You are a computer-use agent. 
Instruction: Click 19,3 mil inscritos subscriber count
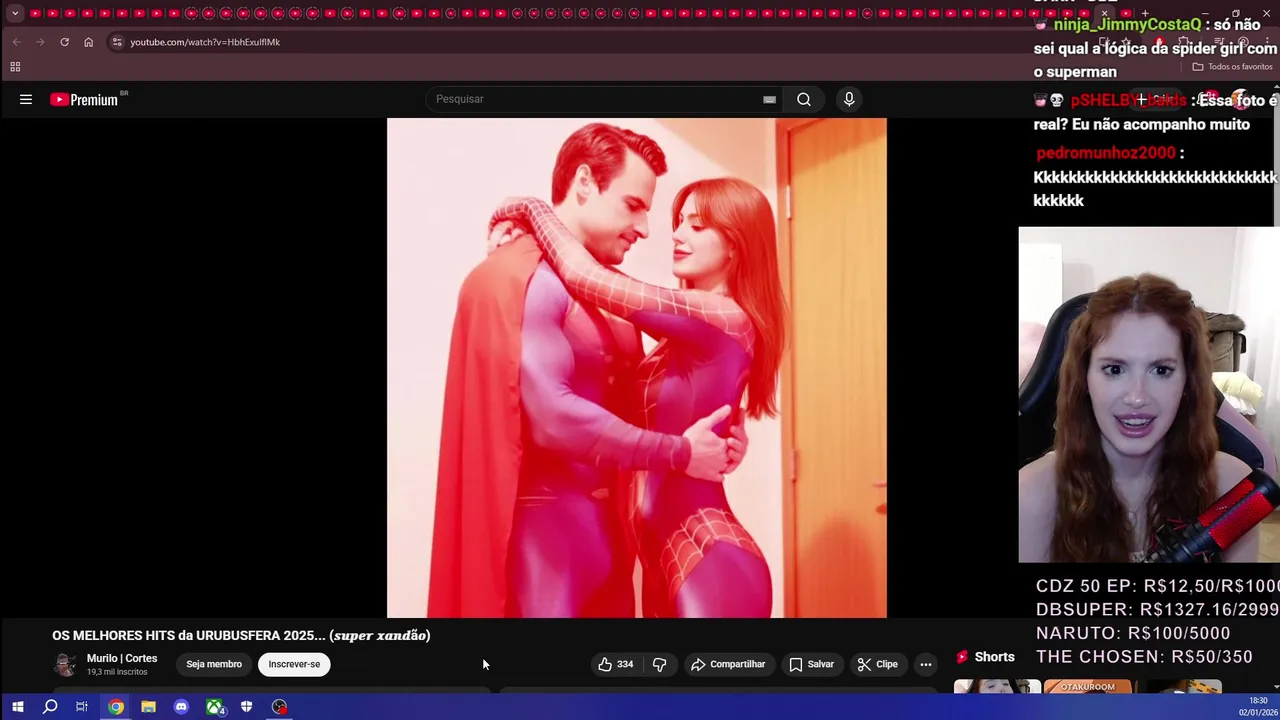coord(117,672)
